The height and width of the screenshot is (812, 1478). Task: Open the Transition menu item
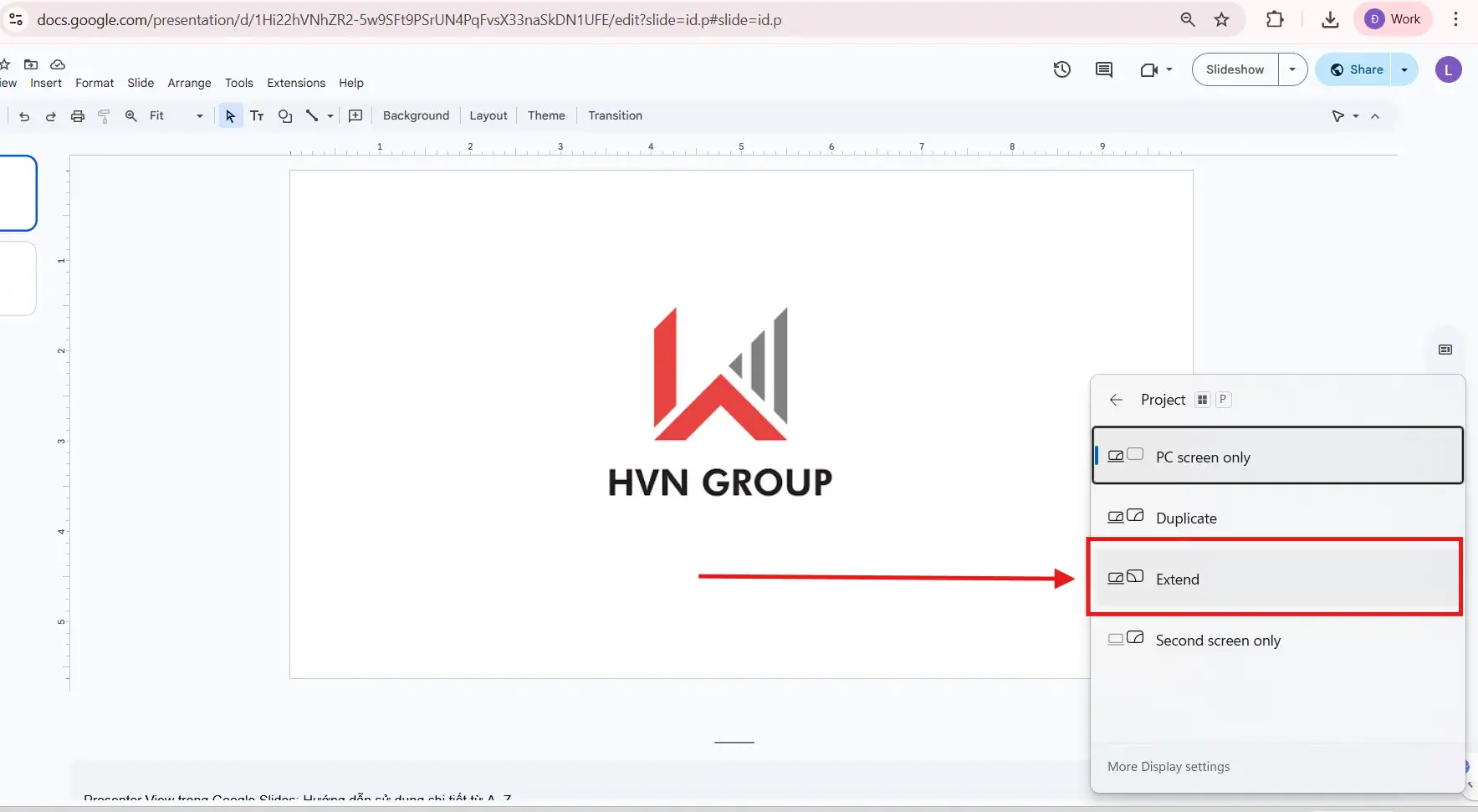click(x=616, y=115)
